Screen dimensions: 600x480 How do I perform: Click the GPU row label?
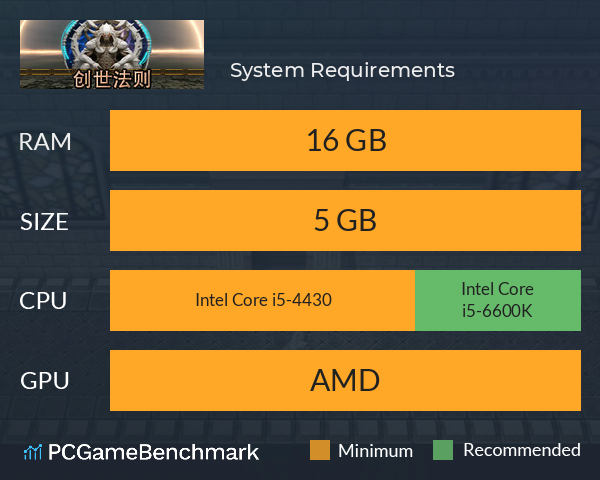[45, 381]
